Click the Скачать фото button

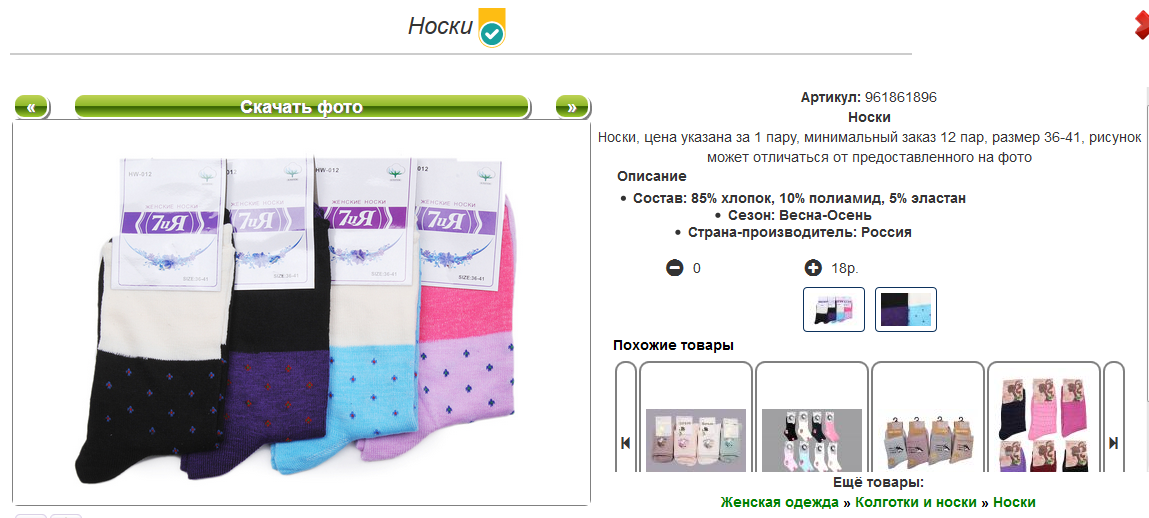(x=302, y=107)
